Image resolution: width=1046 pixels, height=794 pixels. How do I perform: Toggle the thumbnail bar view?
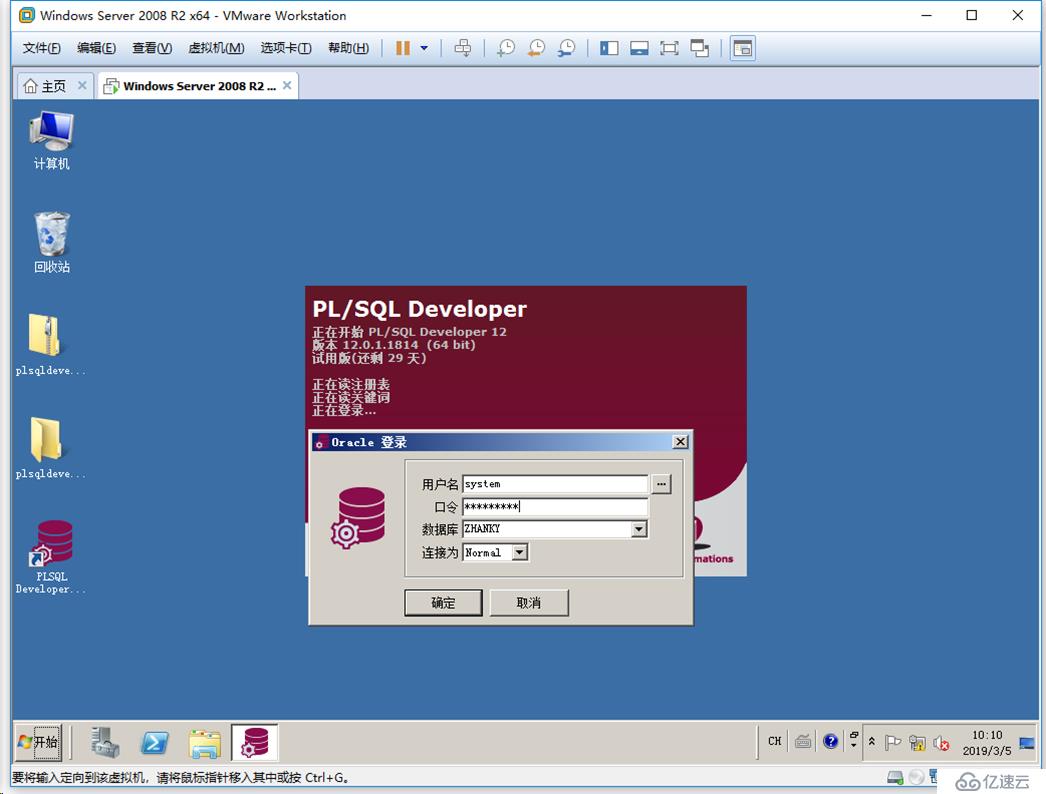point(639,48)
